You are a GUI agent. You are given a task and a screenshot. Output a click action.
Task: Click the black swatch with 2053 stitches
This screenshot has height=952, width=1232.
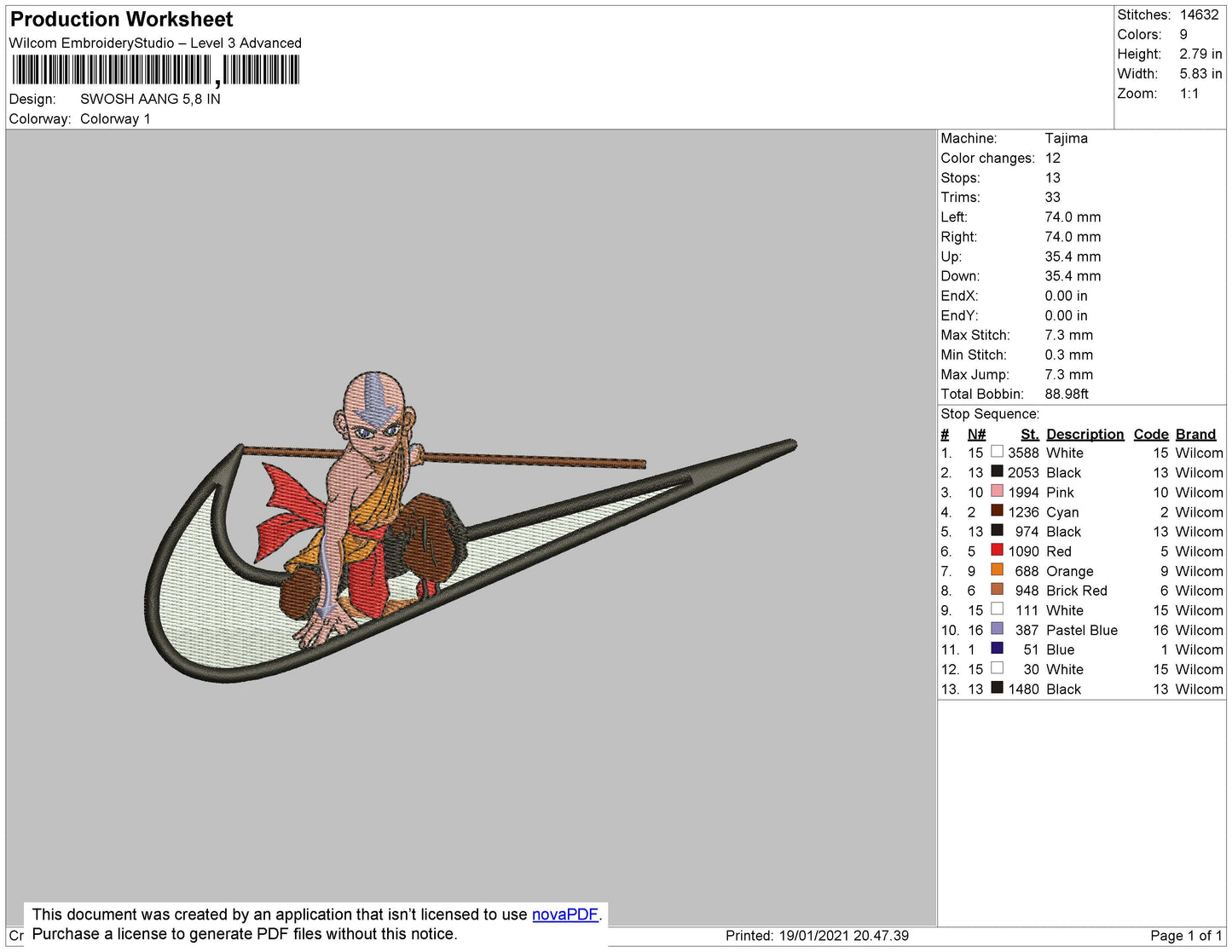click(997, 471)
